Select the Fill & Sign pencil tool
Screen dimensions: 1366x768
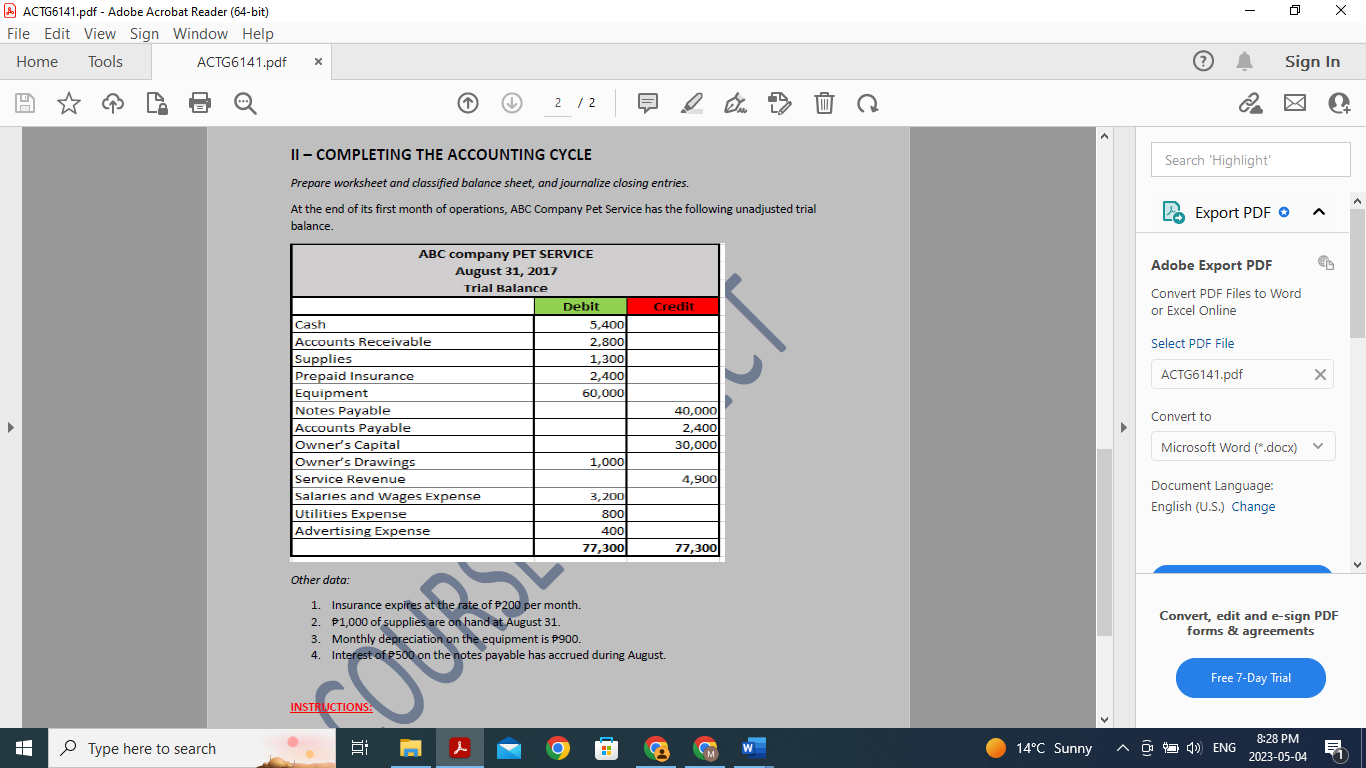point(779,103)
